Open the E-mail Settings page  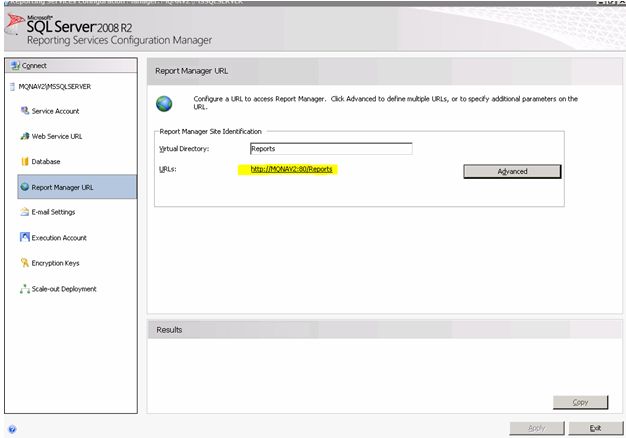tap(53, 212)
